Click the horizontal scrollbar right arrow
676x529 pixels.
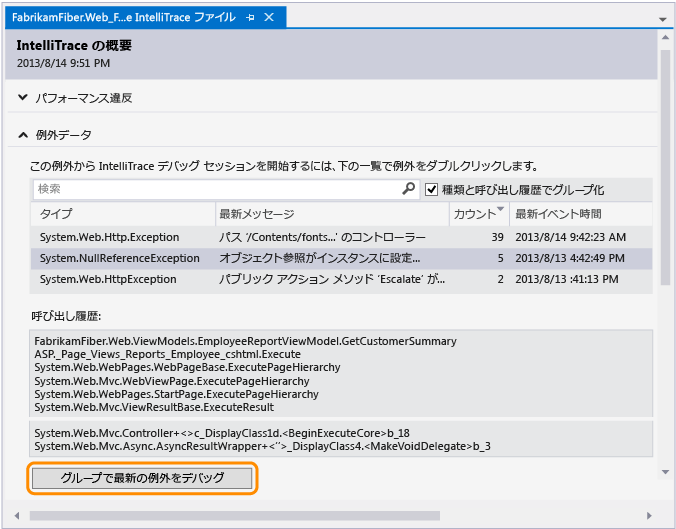[x=649, y=516]
